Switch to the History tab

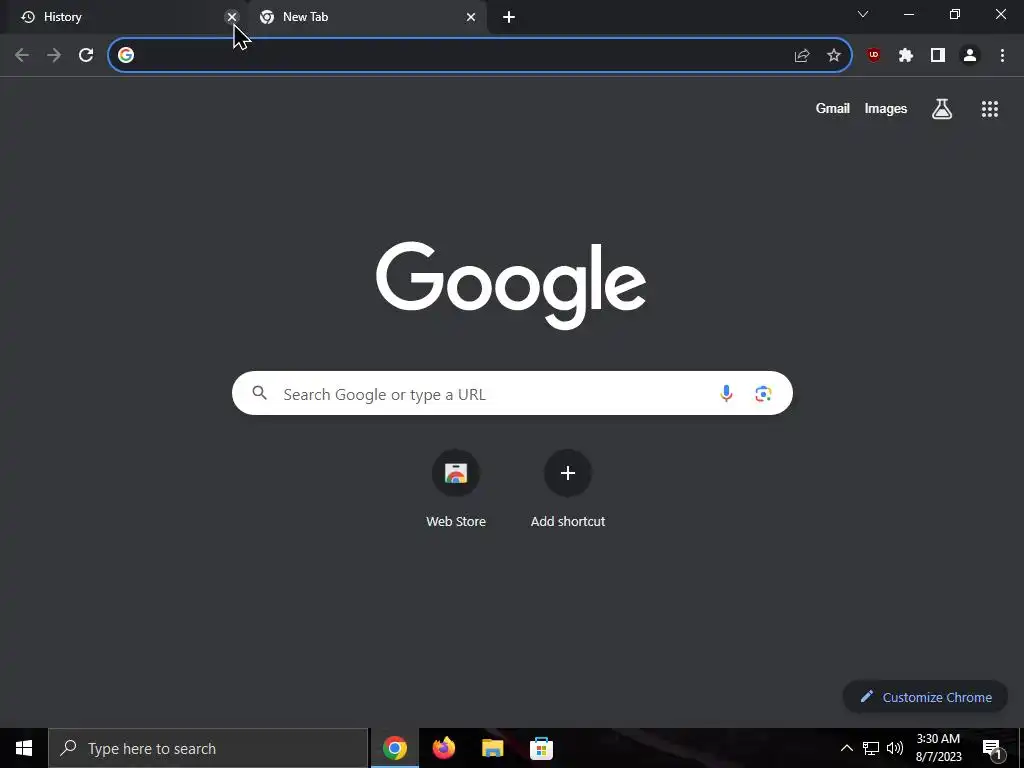coord(124,17)
